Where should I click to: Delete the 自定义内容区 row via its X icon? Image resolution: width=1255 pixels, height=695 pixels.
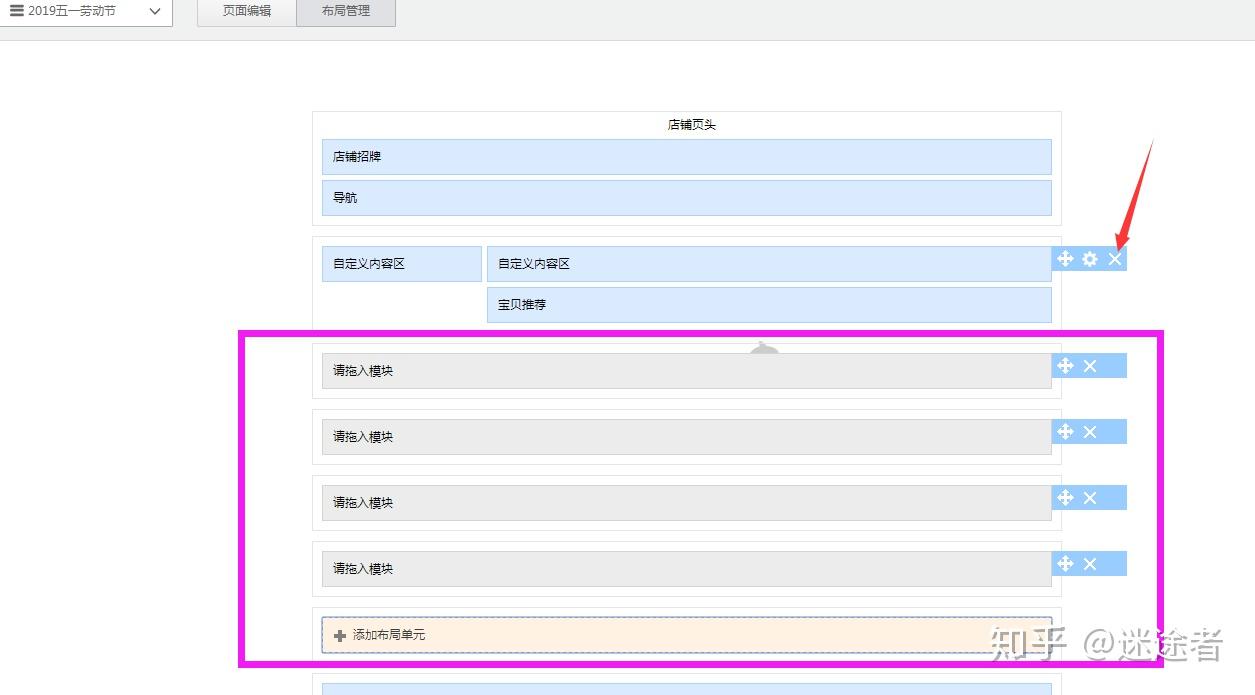1114,259
